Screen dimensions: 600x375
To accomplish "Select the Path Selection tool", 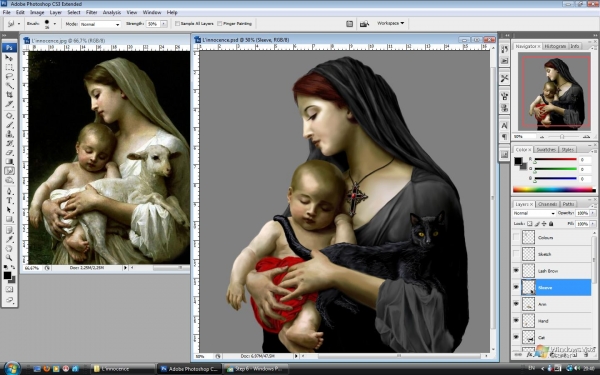I will (9, 210).
